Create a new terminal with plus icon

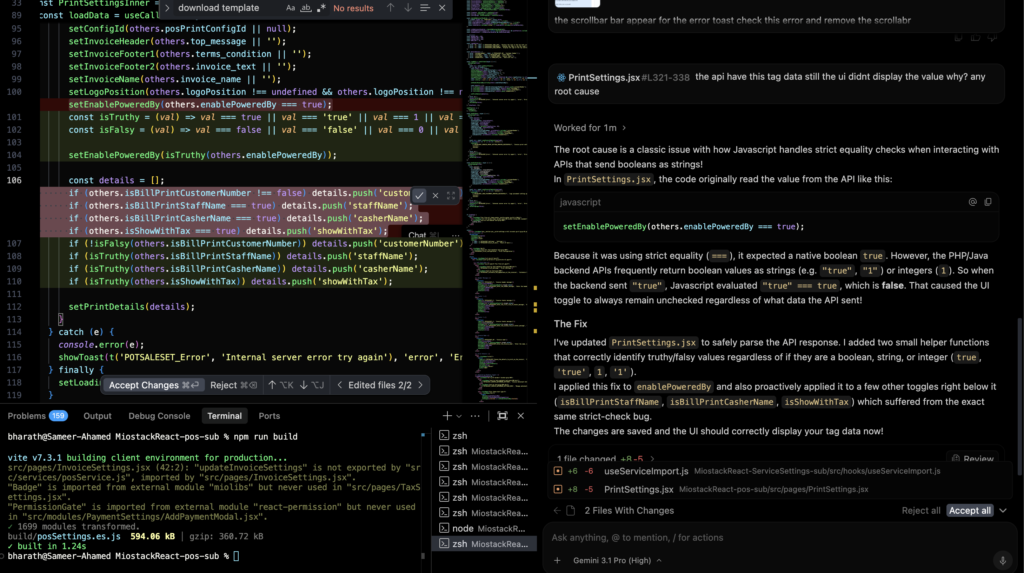click(x=447, y=416)
